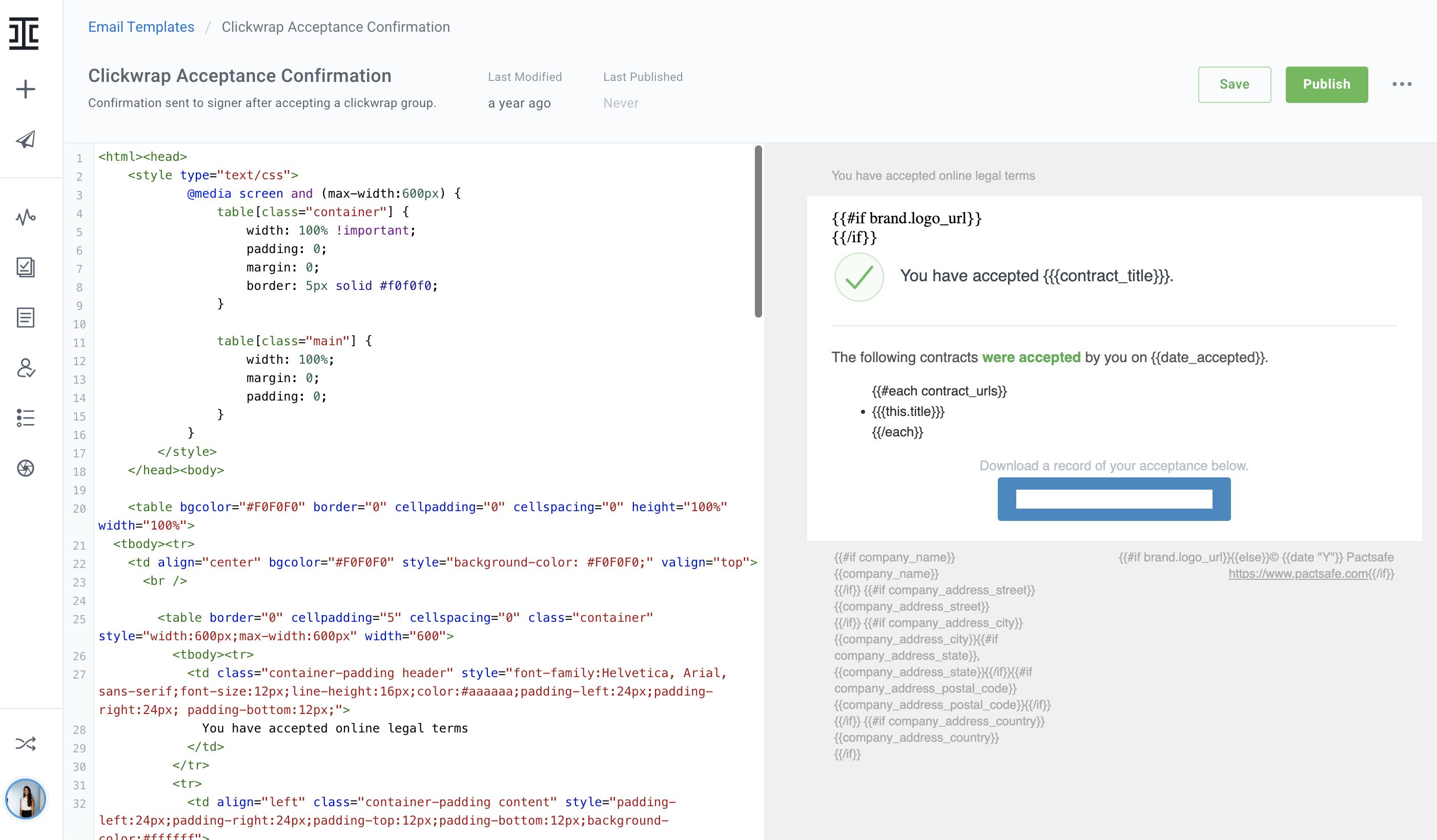Click the code editor vertical scrollbar
This screenshot has height=840, width=1437.
758,232
